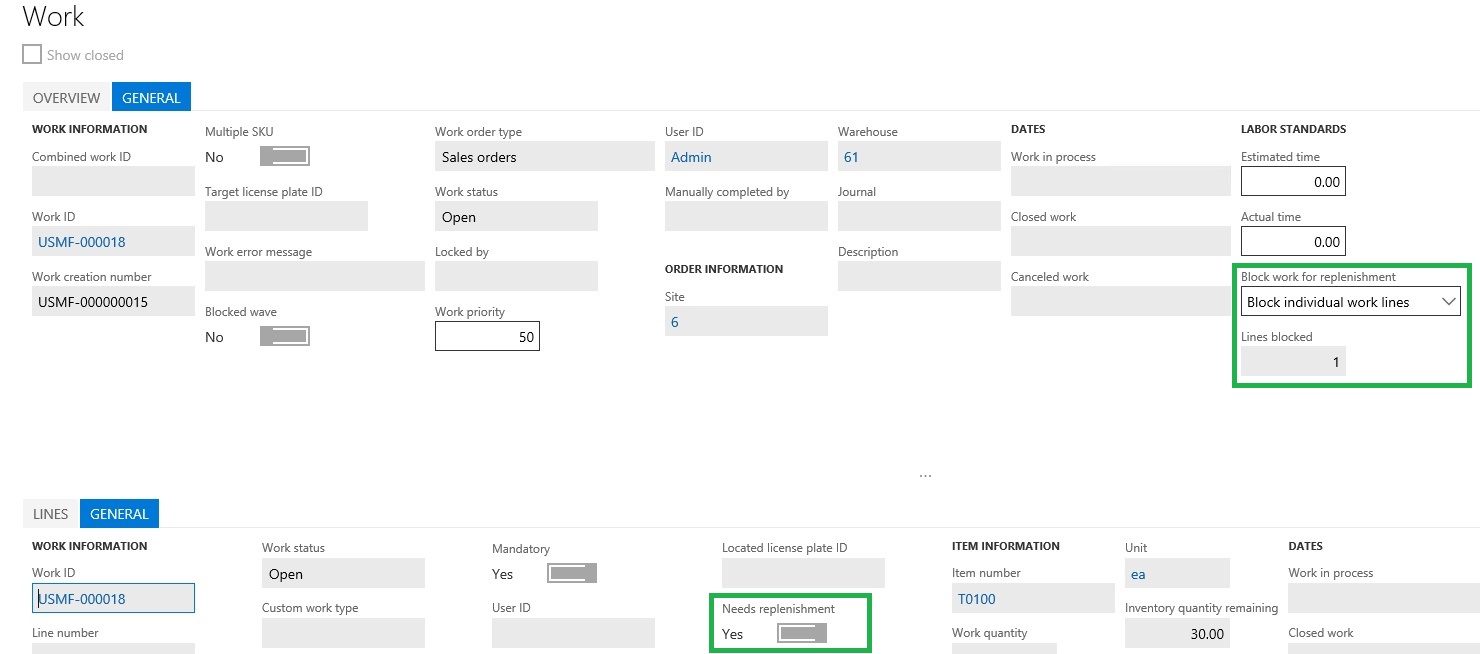Open the Site 6 link

[675, 322]
